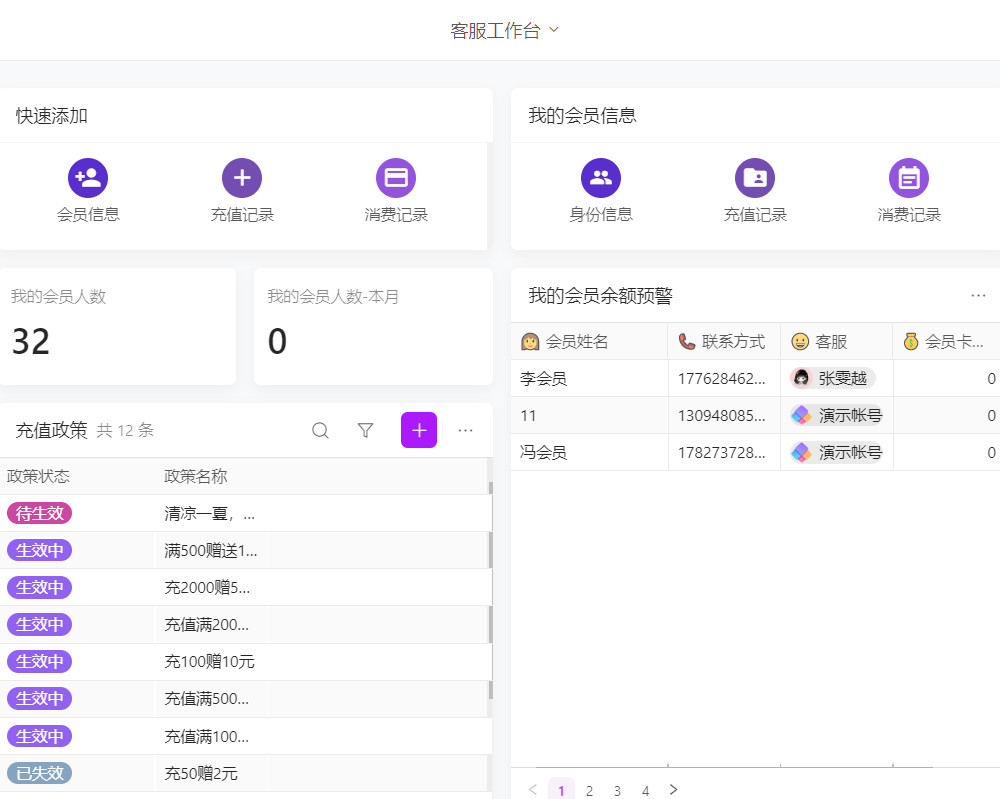Jump to page 4 of member warnings

(x=645, y=790)
